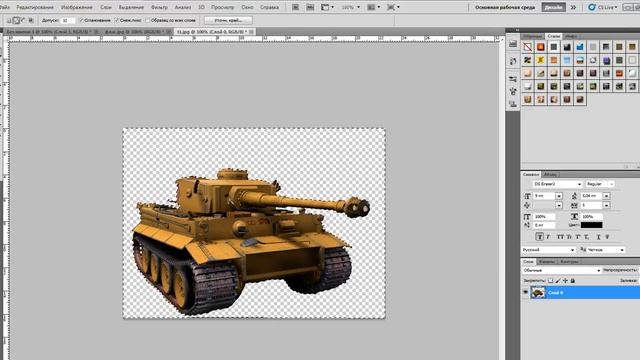Toggle the Смеж.пикс contiguous checkbox
Viewport: 640px width, 360px height.
click(x=117, y=20)
